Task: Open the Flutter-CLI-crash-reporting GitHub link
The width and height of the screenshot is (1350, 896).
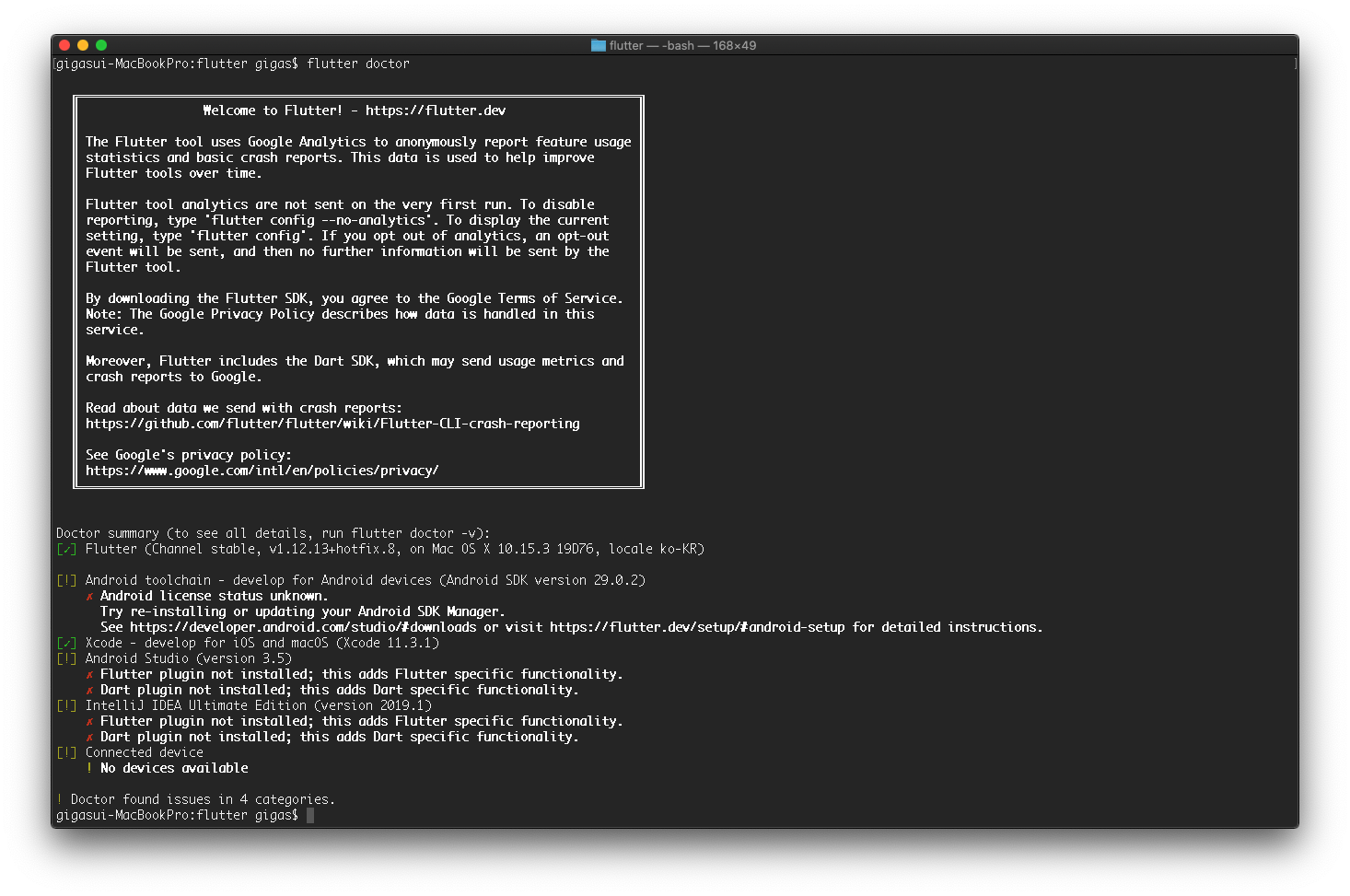Action: 332,424
